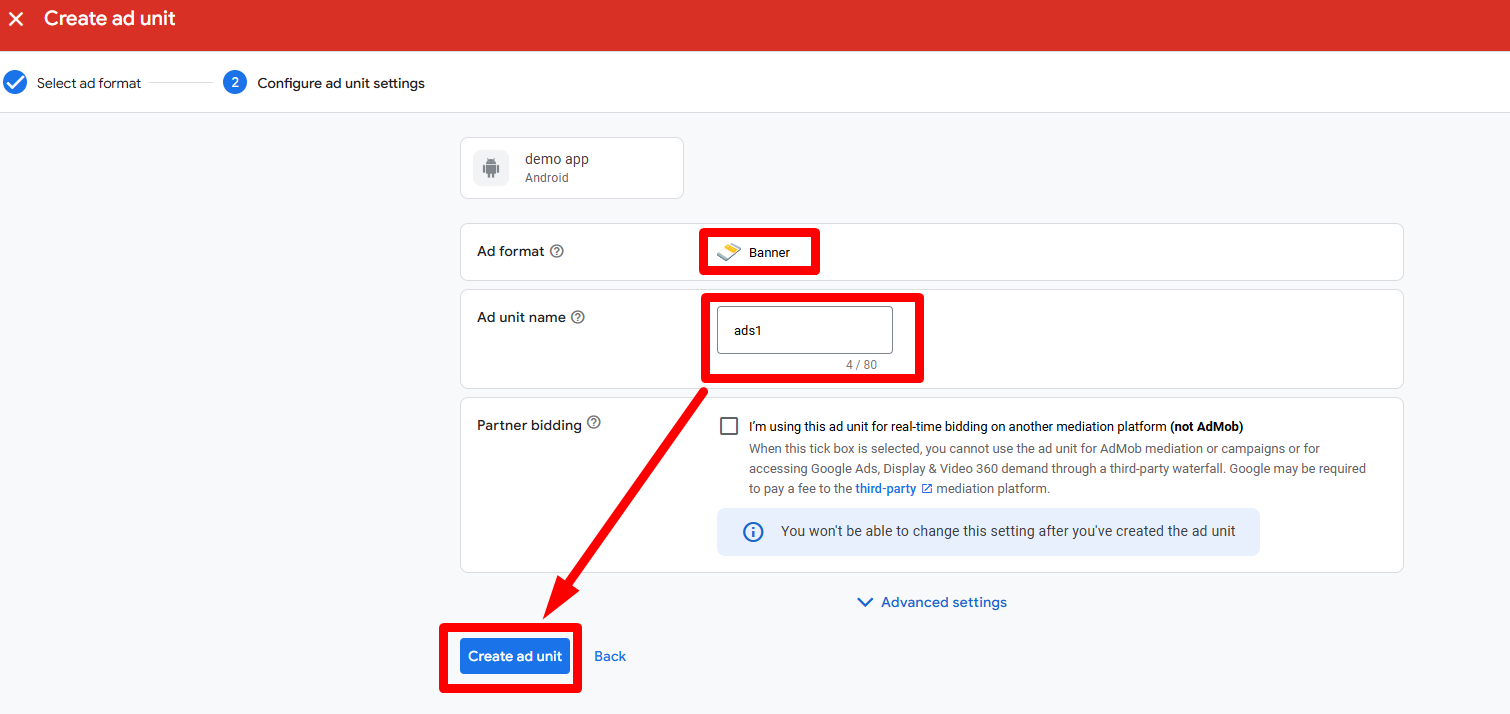The image size is (1510, 714).
Task: Select the Configure ad unit settings step
Action: pos(340,83)
